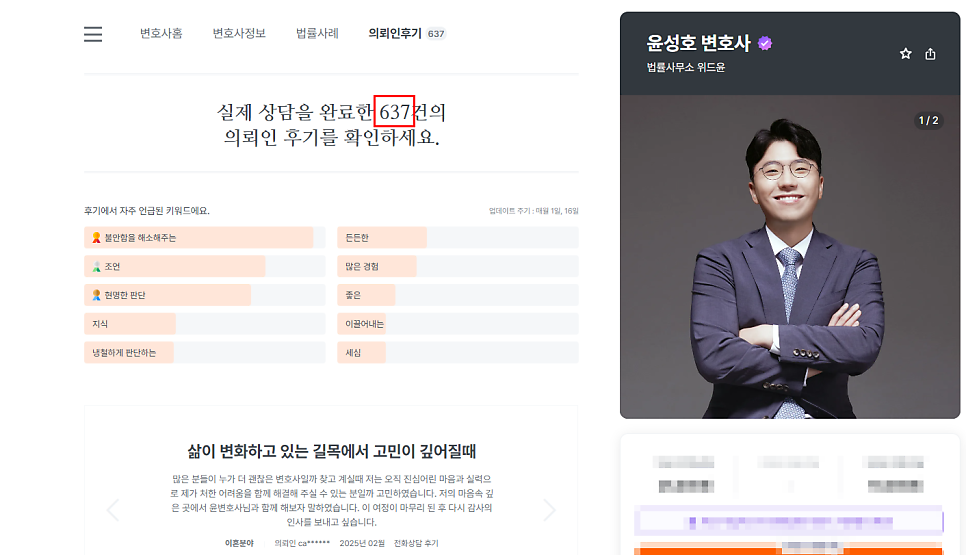The height and width of the screenshot is (555, 966).
Task: Click the 업데이트 주기 notice text
Action: 534,211
